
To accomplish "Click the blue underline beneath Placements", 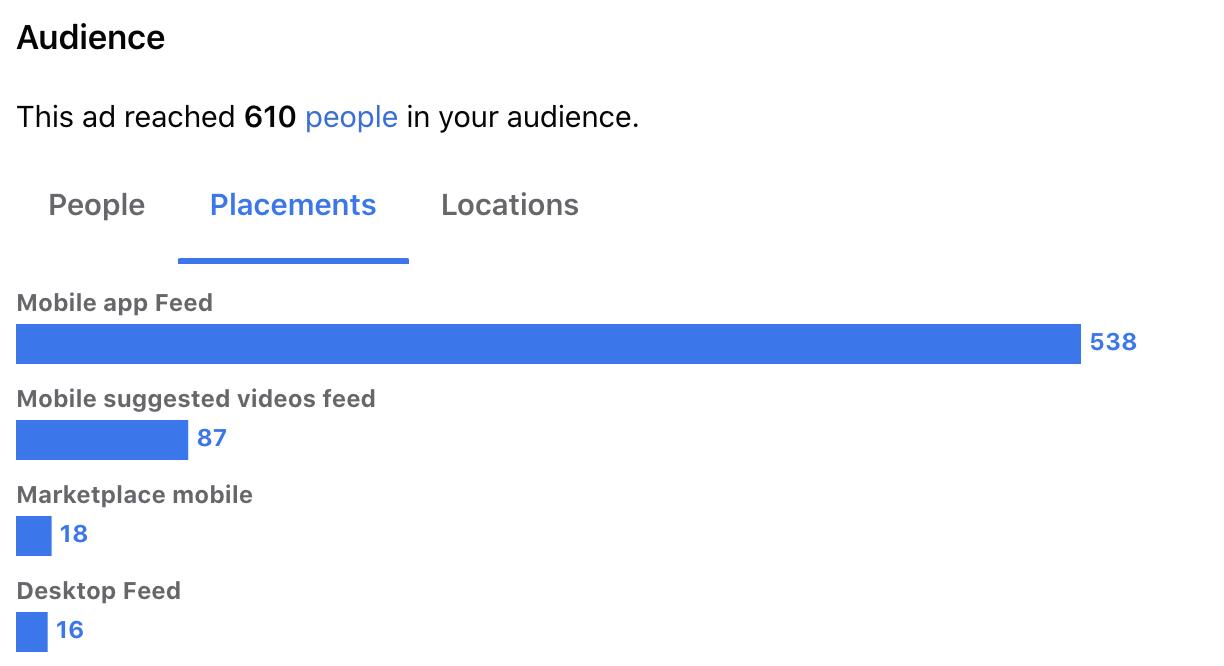I will pos(293,261).
